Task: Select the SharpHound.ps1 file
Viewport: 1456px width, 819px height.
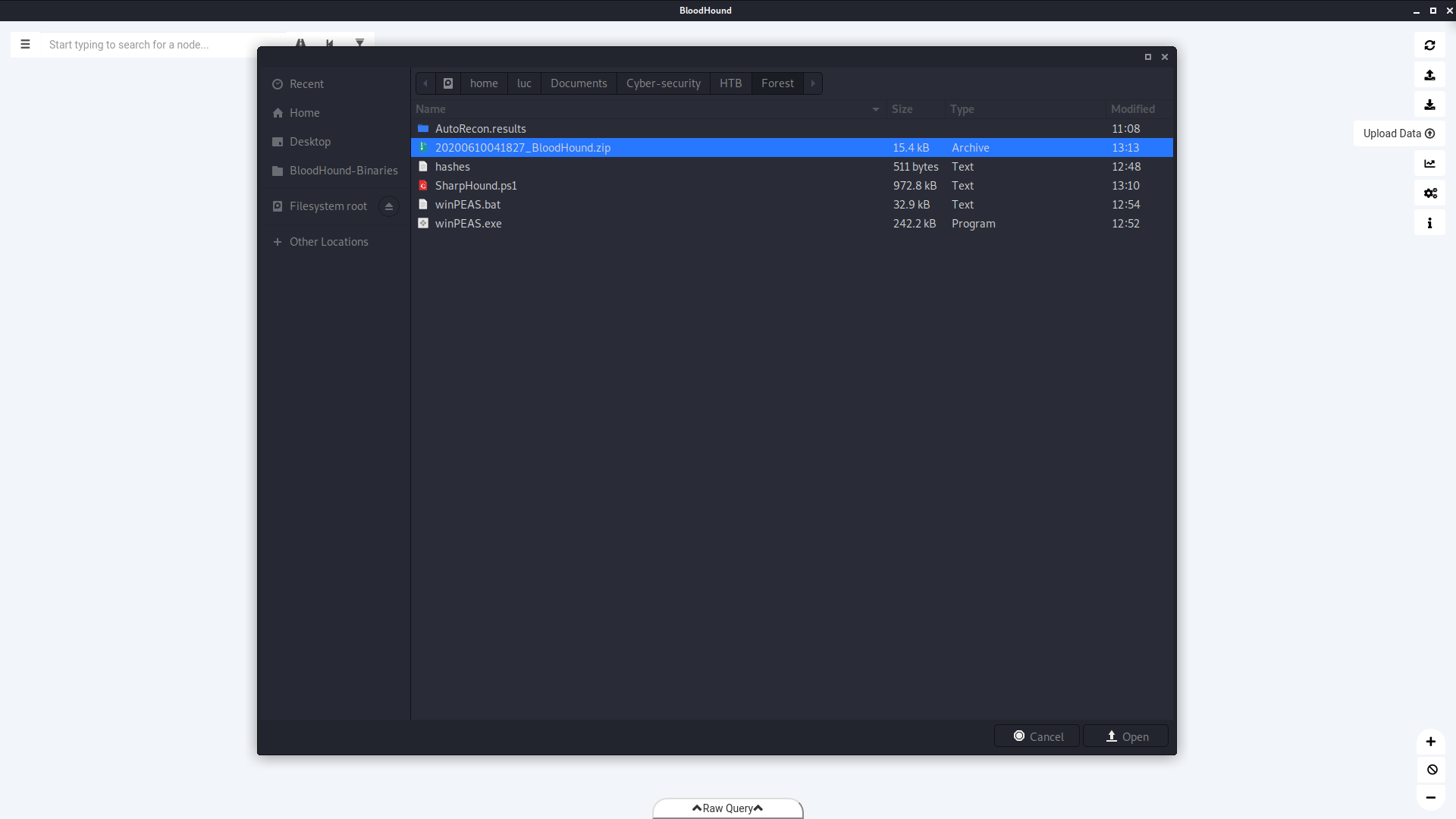Action: [x=792, y=186]
